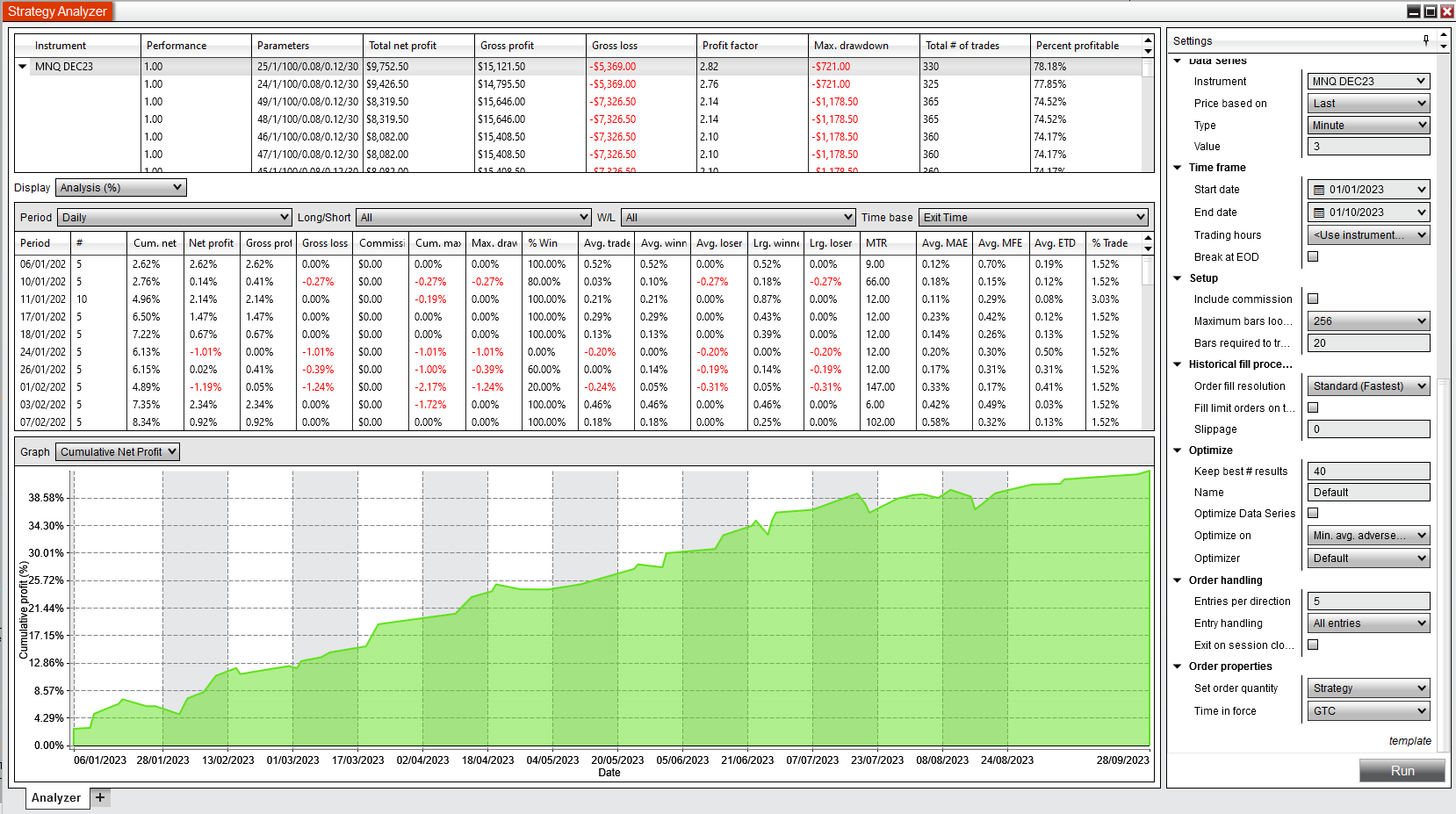The image size is (1456, 814).
Task: Open the template link
Action: pyautogui.click(x=1409, y=741)
